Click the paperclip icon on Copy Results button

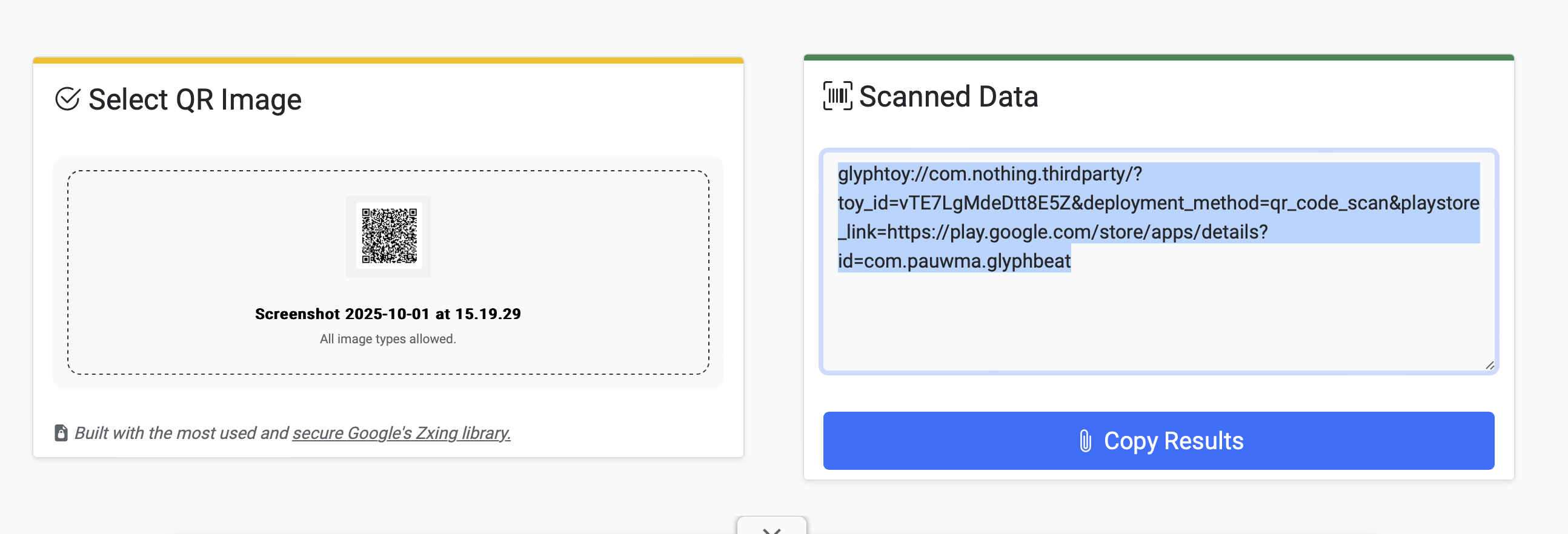(1085, 441)
